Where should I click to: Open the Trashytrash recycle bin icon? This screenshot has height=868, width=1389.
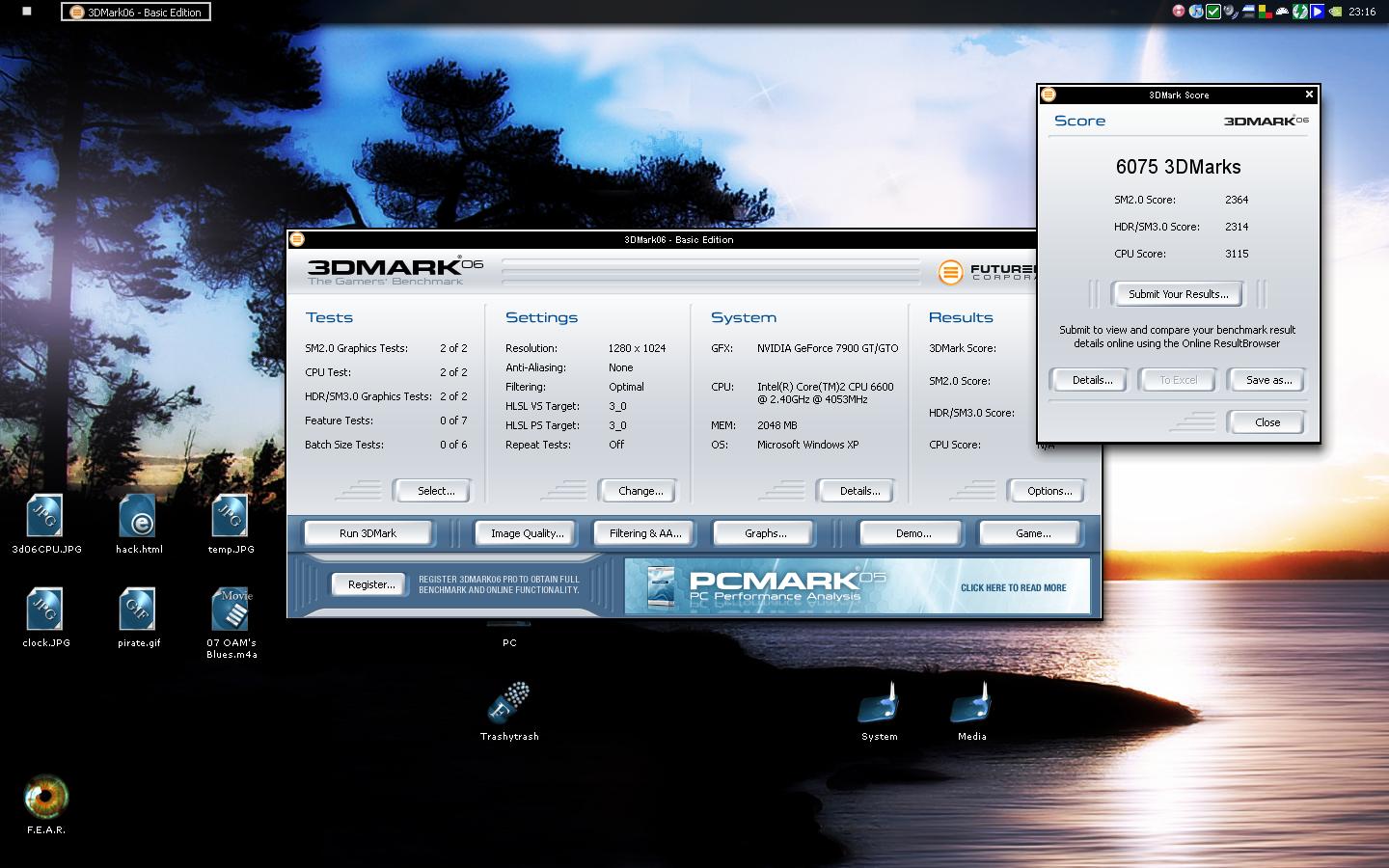click(x=509, y=711)
